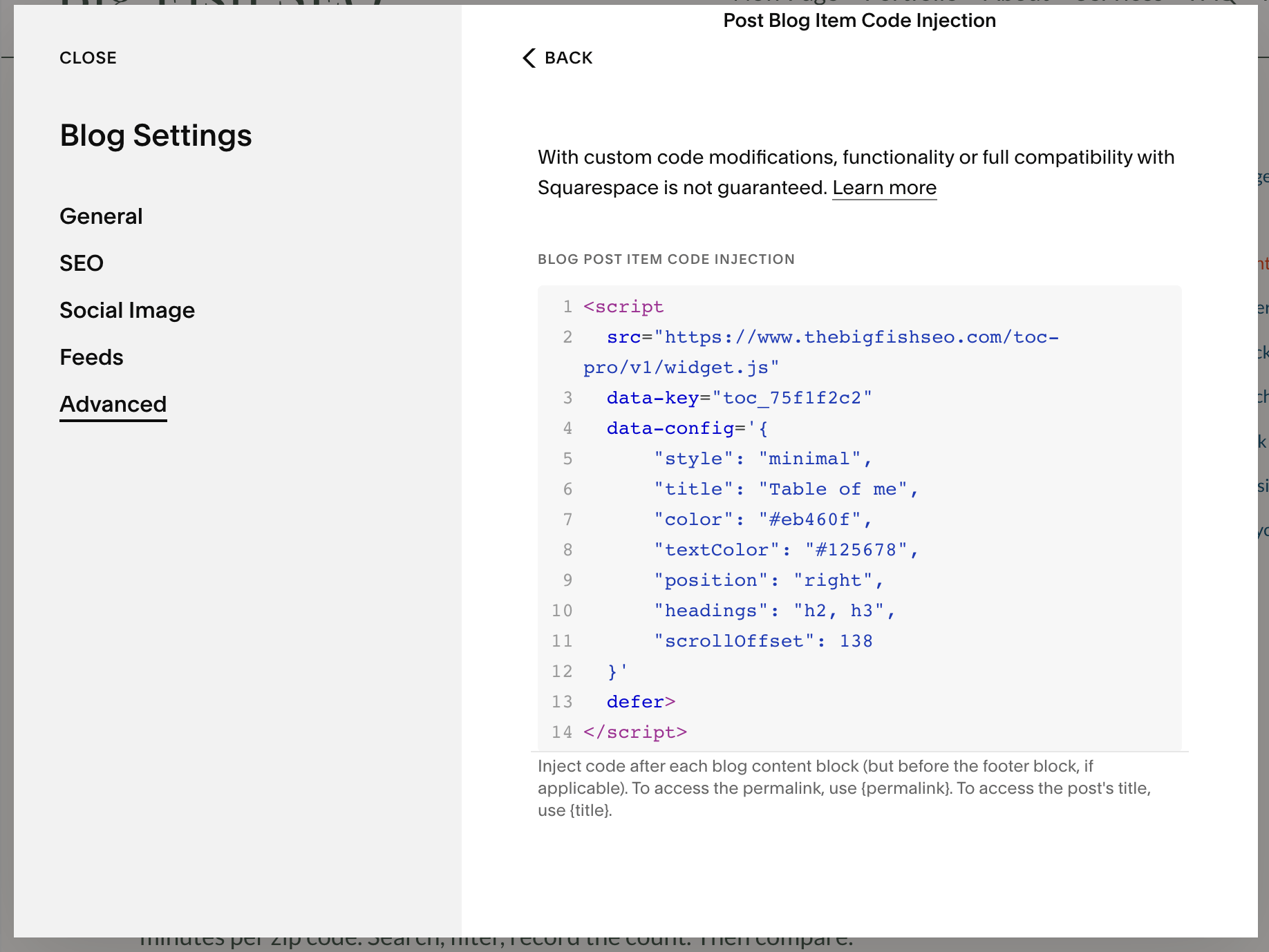
Task: Select the Advanced settings tab
Action: click(113, 404)
